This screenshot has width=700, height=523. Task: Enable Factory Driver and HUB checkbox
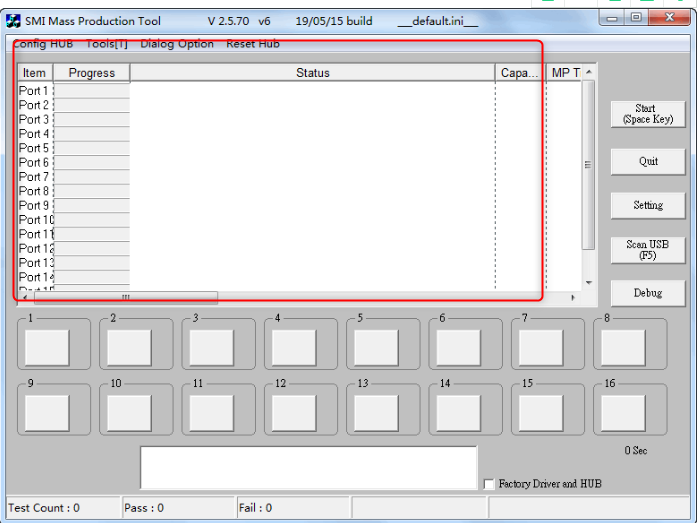point(489,484)
